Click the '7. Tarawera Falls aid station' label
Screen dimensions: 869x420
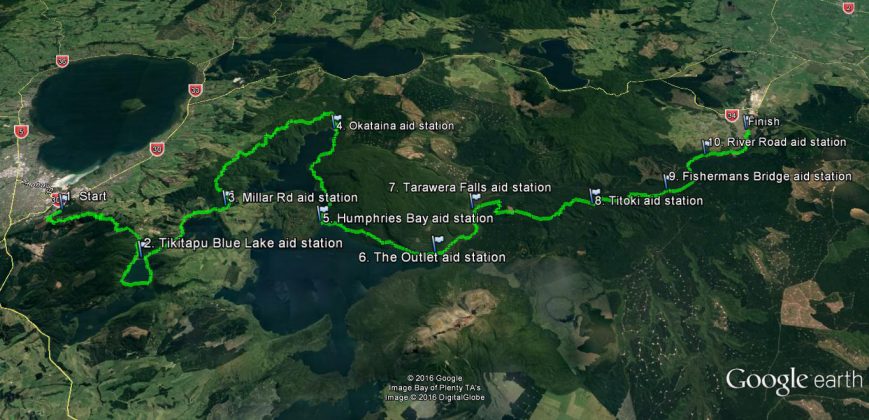tap(470, 187)
